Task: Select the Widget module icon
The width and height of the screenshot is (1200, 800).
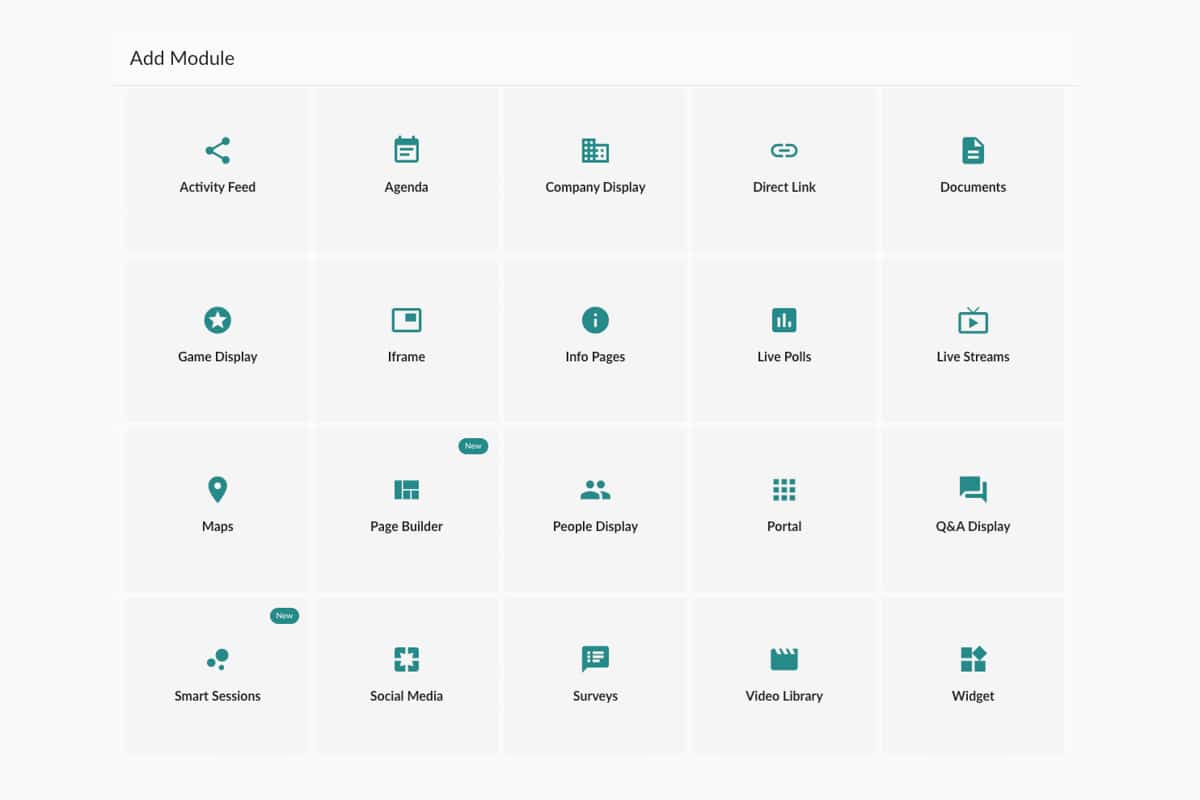Action: point(973,659)
